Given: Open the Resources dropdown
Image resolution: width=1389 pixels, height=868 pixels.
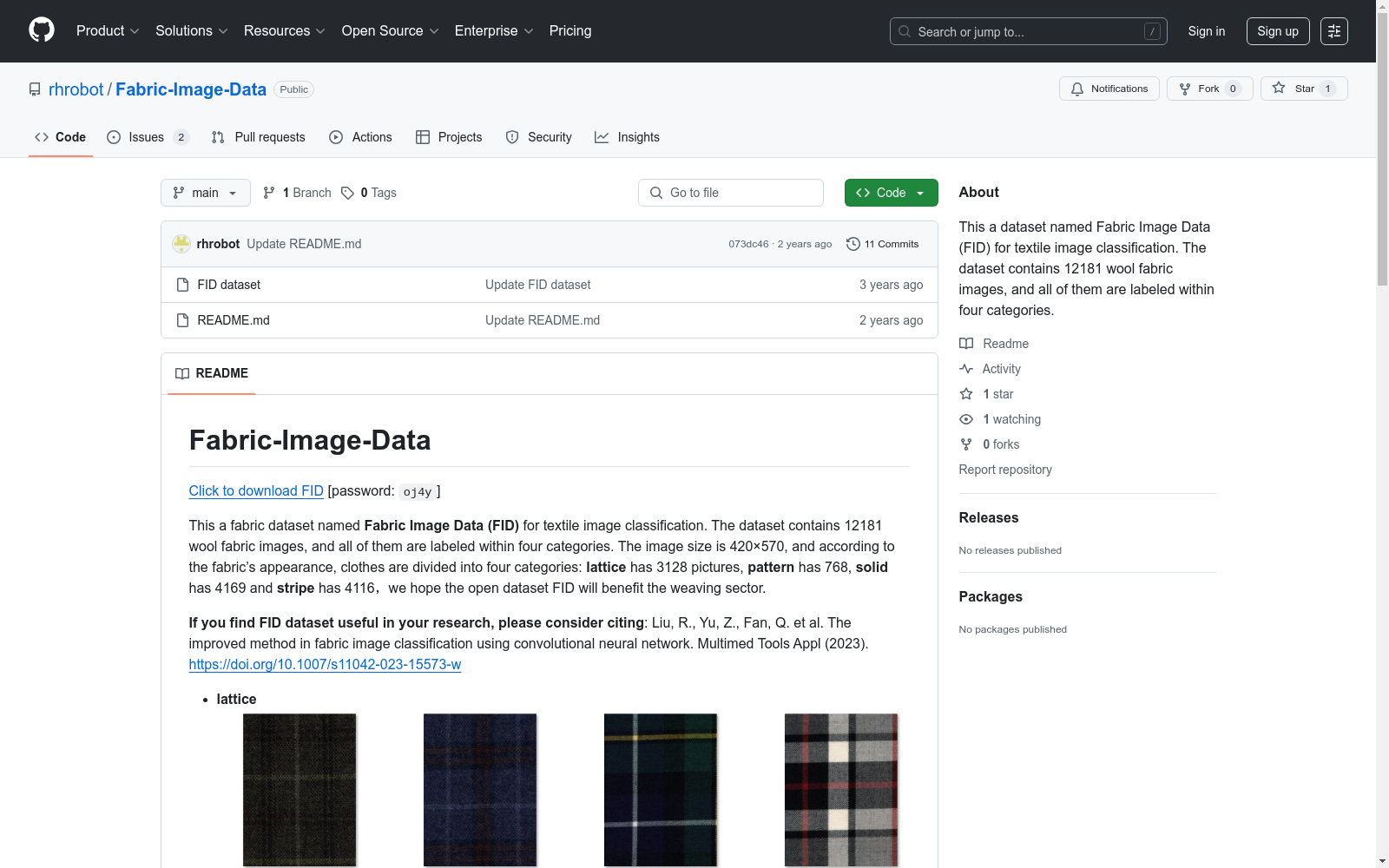Looking at the screenshot, I should pos(285,31).
